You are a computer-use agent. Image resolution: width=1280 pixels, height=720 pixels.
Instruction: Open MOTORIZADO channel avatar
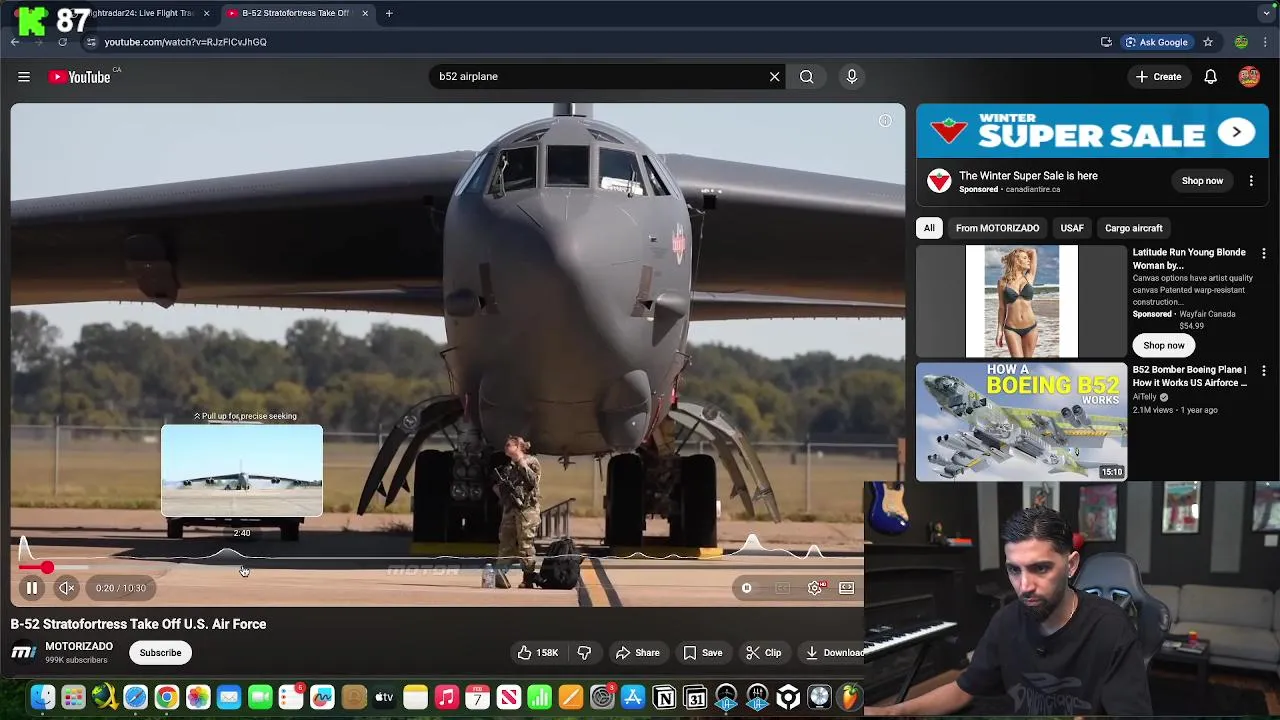(x=24, y=653)
